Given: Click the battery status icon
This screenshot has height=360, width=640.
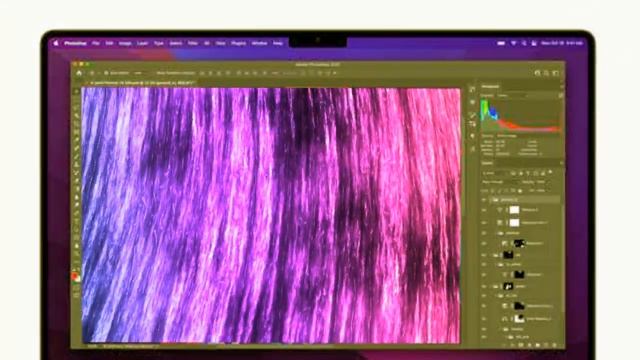Looking at the screenshot, I should 501,43.
